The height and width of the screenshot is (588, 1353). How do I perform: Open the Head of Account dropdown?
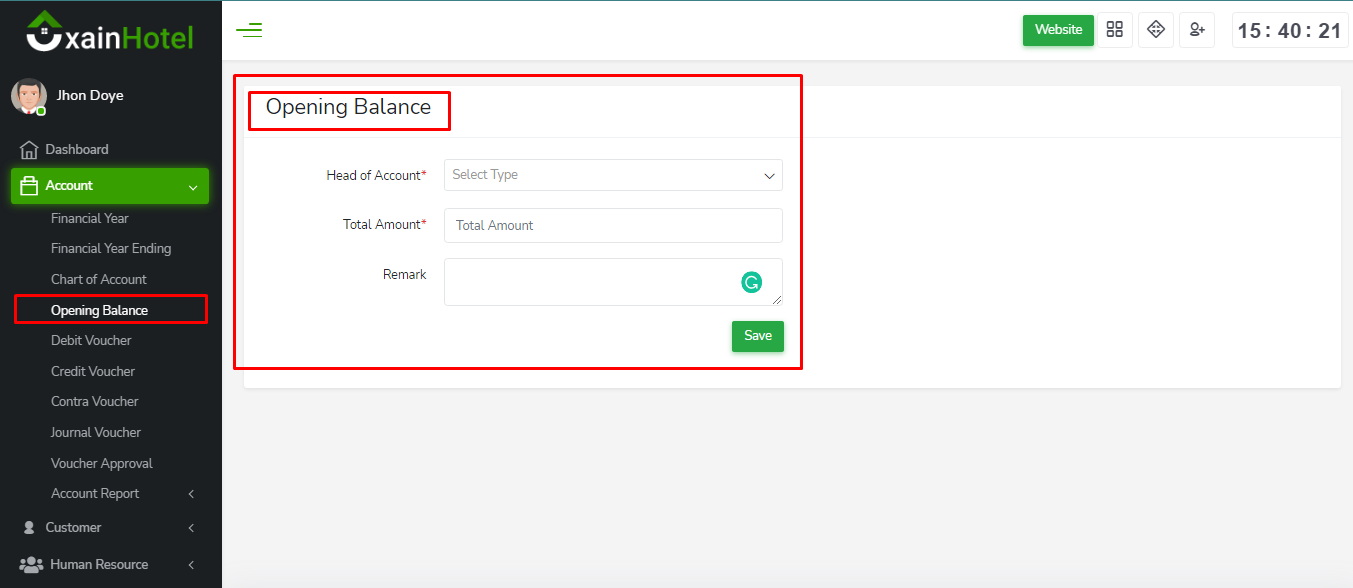tap(613, 175)
